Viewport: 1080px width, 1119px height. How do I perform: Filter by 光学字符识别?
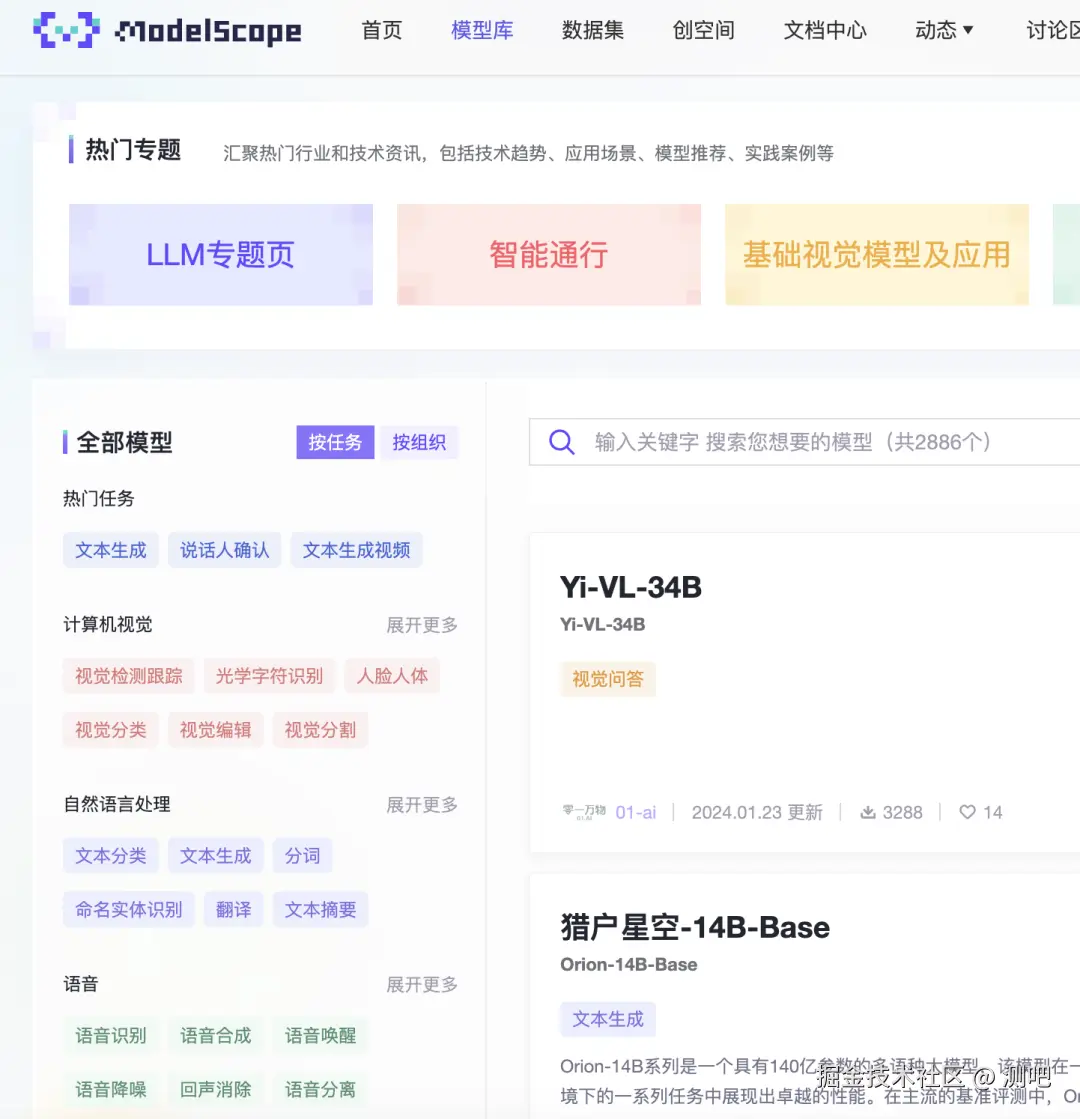click(269, 676)
